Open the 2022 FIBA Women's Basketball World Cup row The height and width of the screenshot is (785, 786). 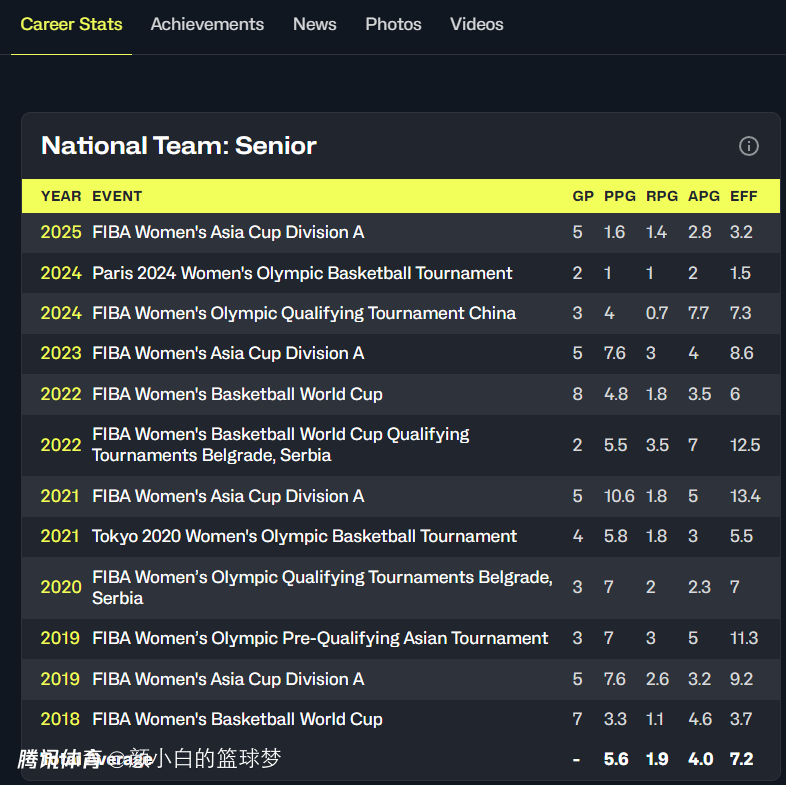point(237,394)
